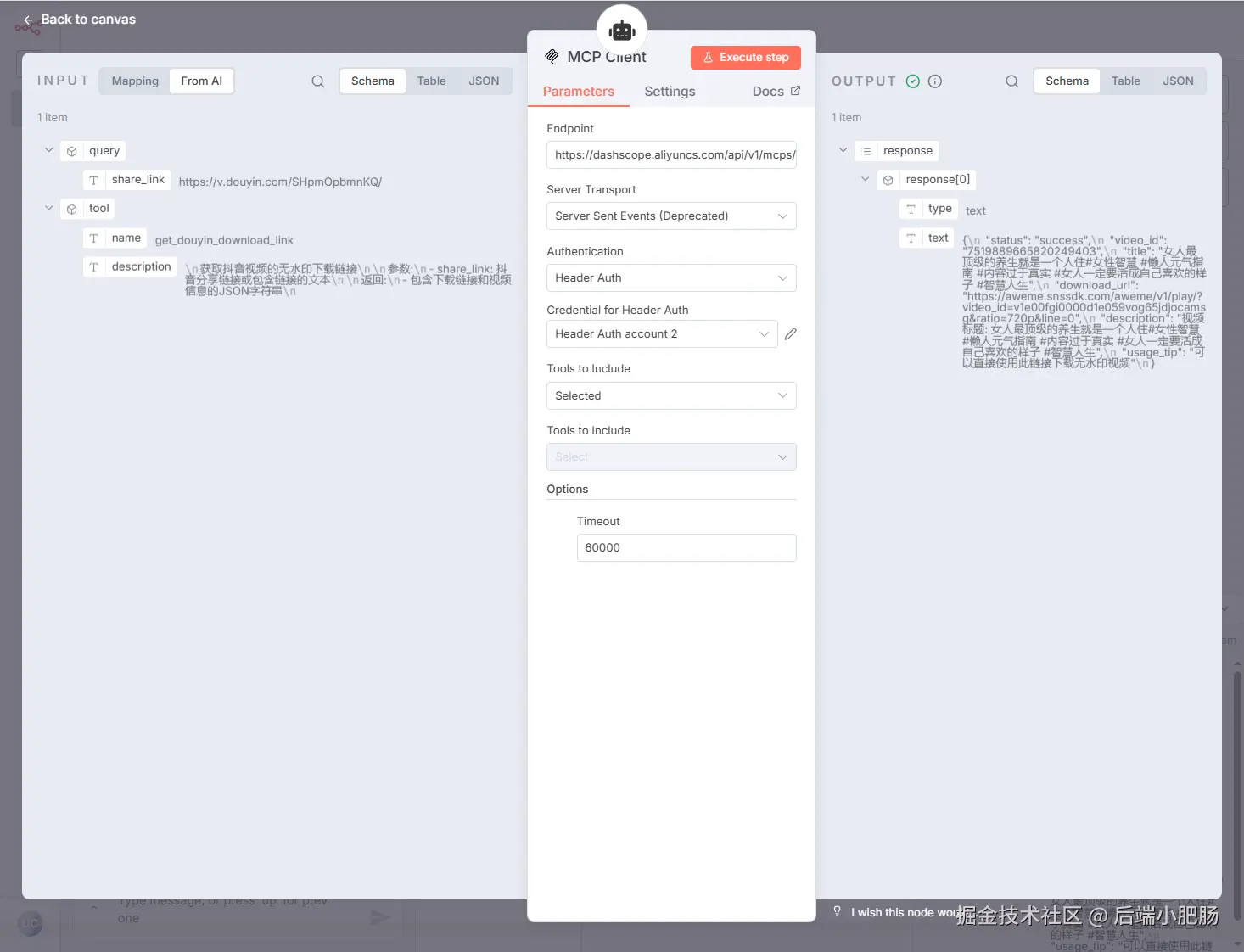
Task: Click the lightbulb icon at the panel bottom
Action: [x=838, y=911]
